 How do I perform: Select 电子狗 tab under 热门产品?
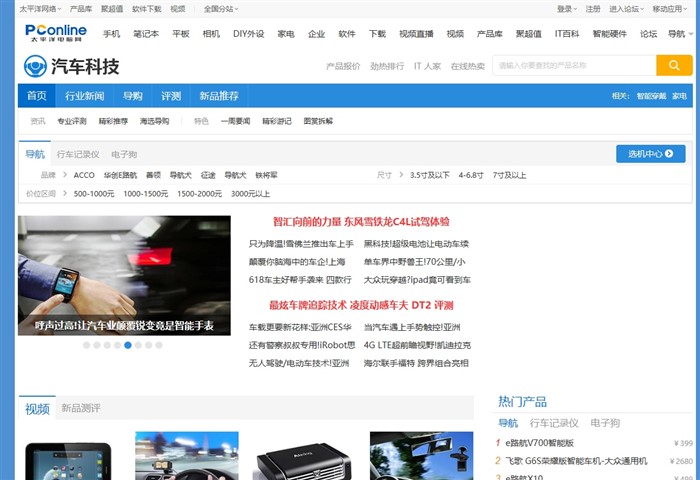pyautogui.click(x=605, y=423)
